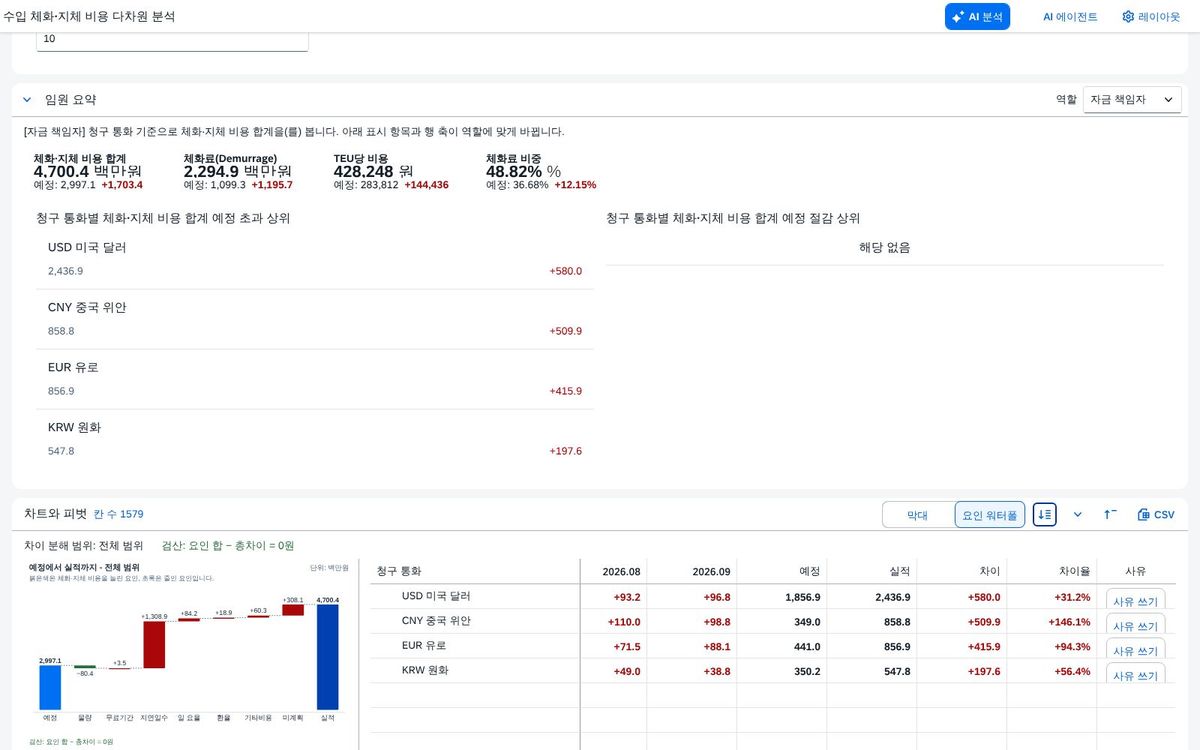
Task: Select CNY 중국 위안 in the summary list
Action: tap(315, 319)
